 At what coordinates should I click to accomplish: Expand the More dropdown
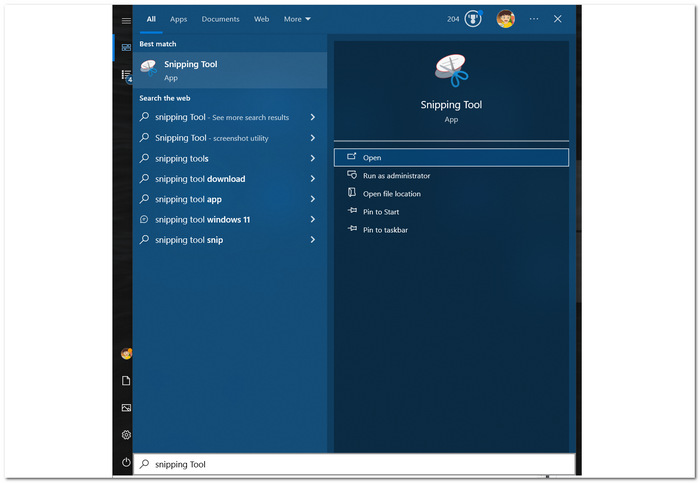(297, 19)
